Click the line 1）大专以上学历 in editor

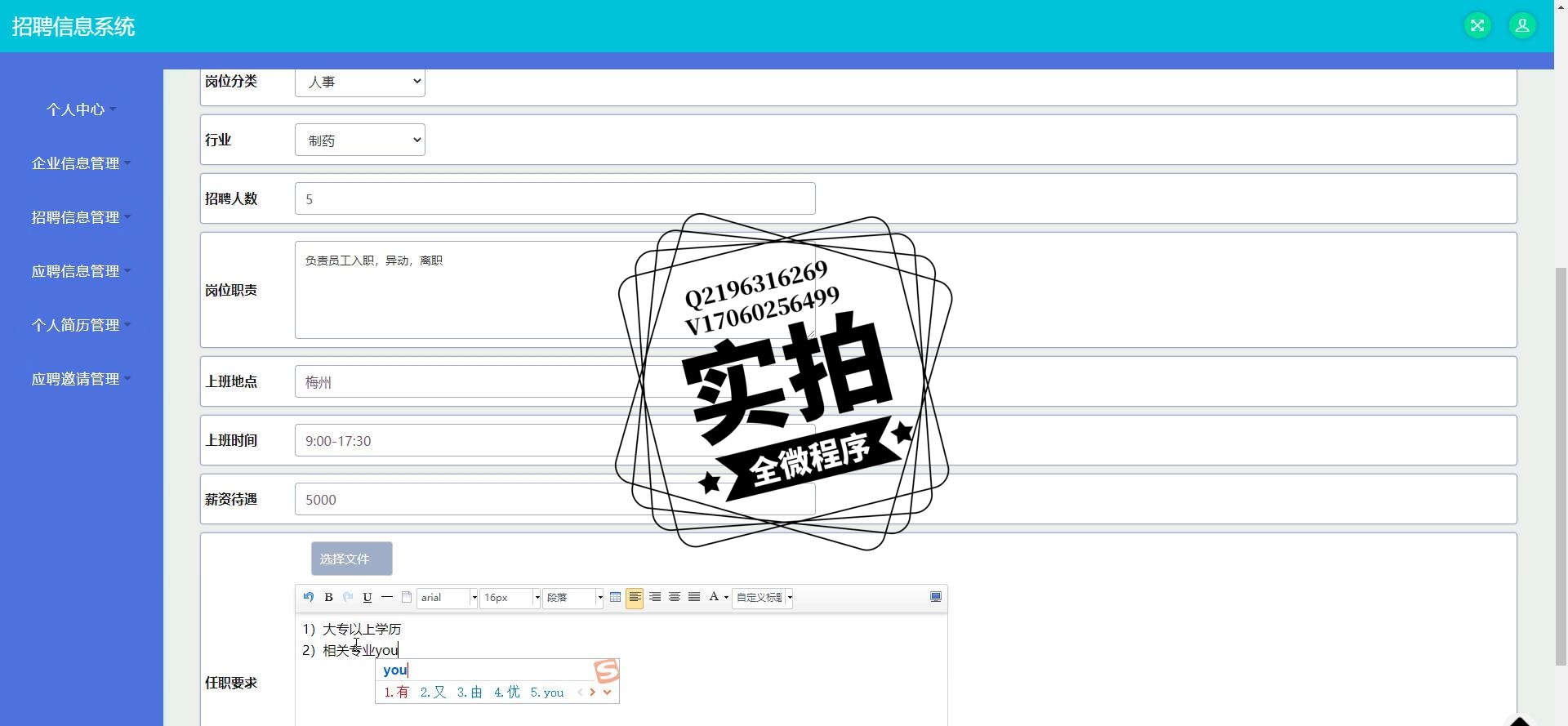[352, 629]
